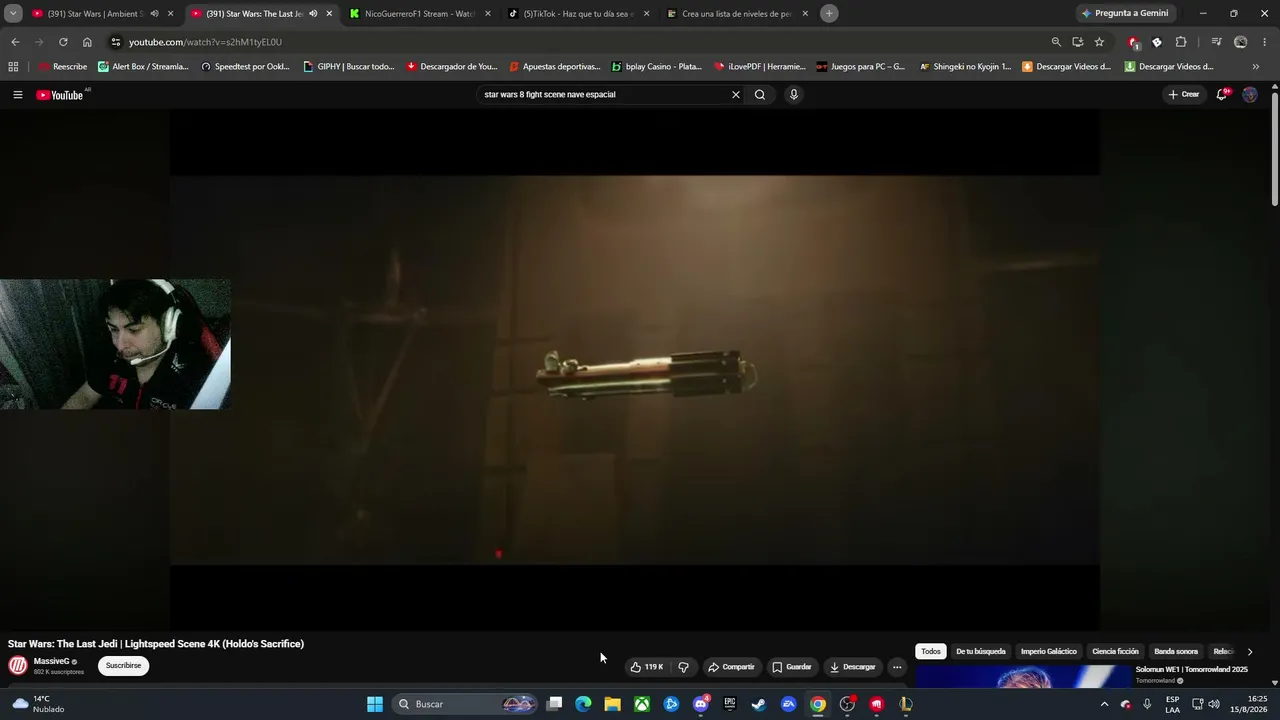Mute audio on the Last Jedi tab
This screenshot has width=1280, height=720.
[x=313, y=14]
